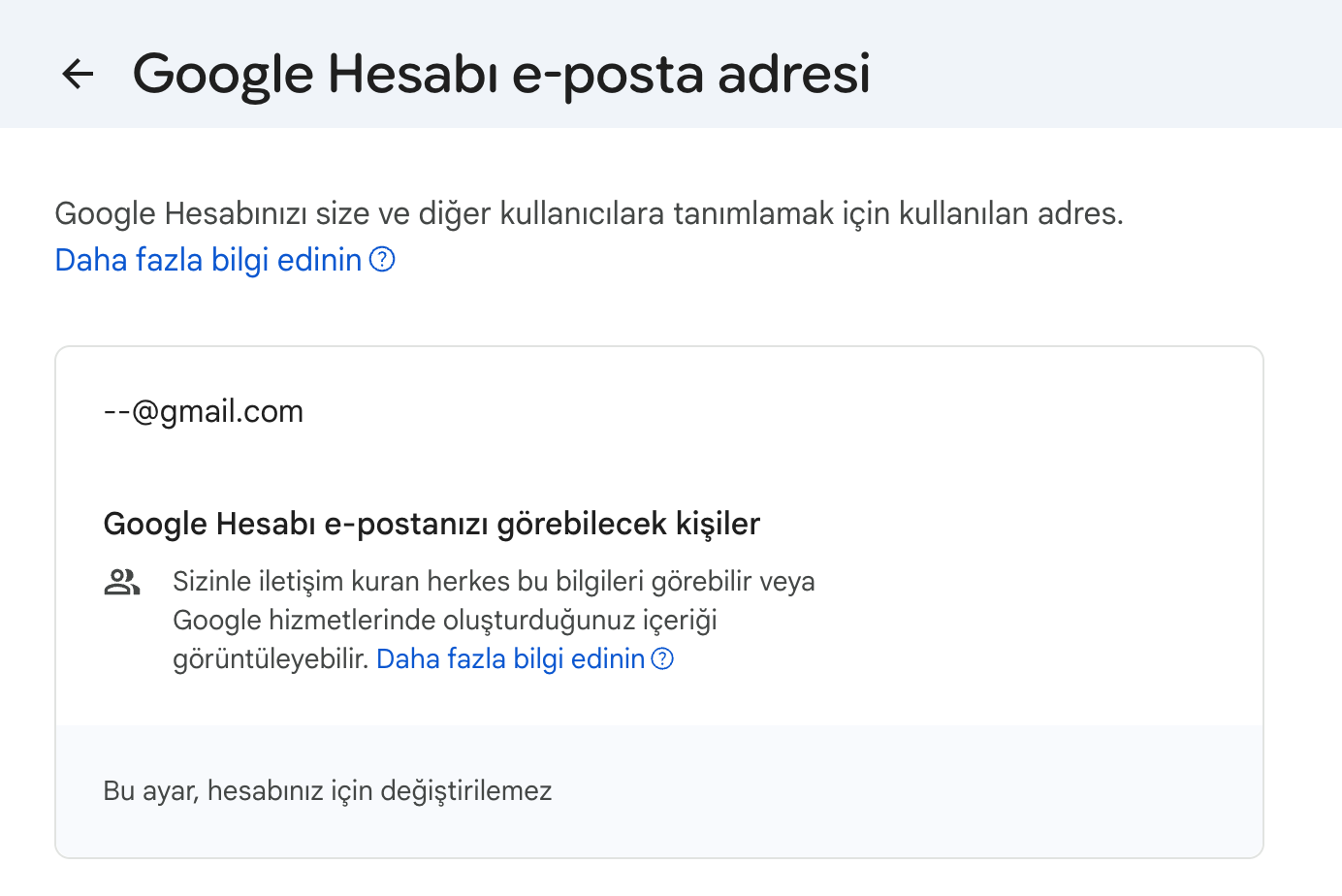Click the "Google Hesabı e-postanızı görebilecek kişiler" heading

(431, 524)
